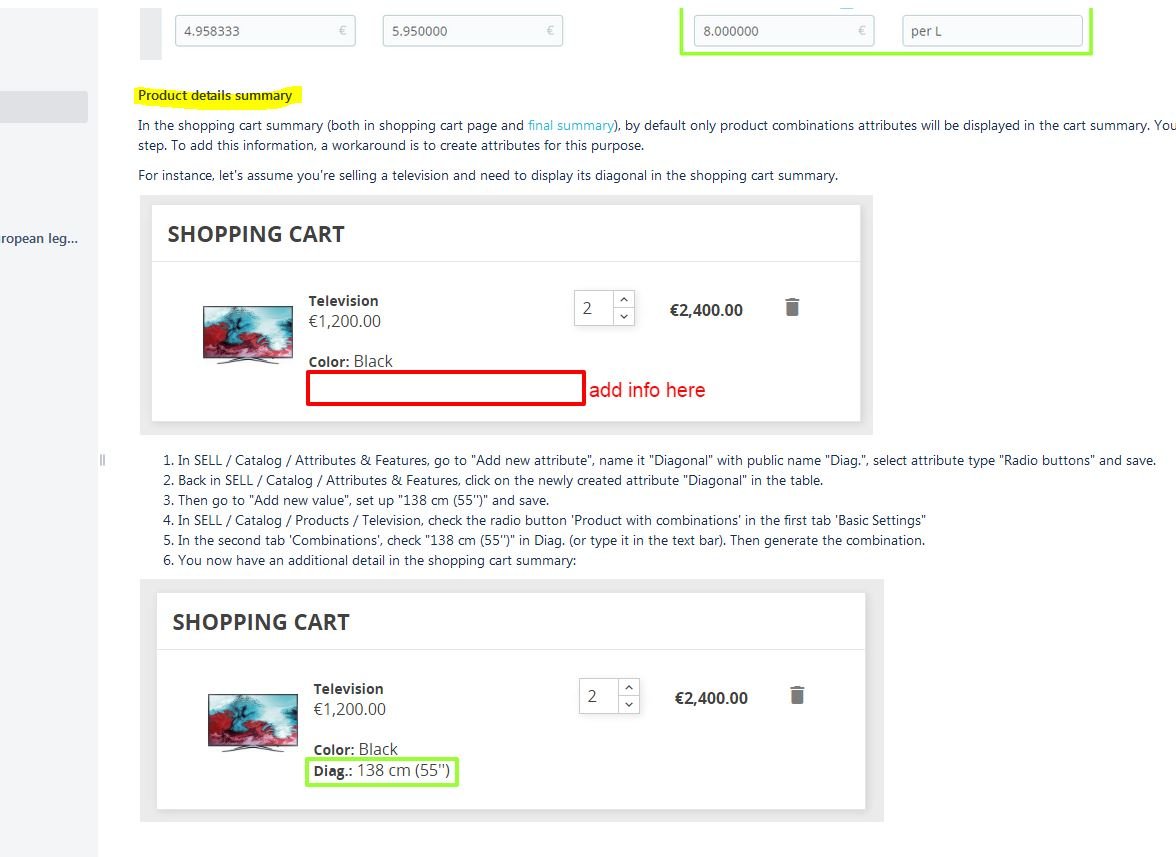
Task: Decrease quantity in the second shopping cart
Action: coord(629,706)
